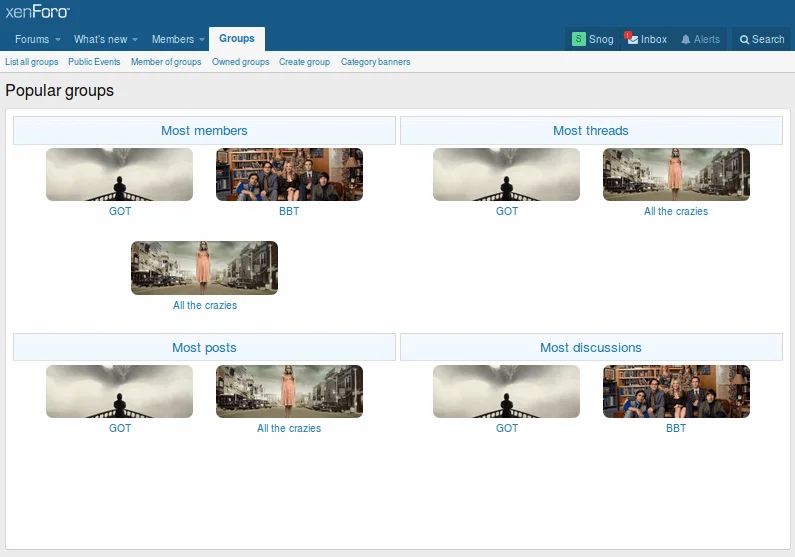The height and width of the screenshot is (557, 795).
Task: Select the GOT banner under Most posts
Action: (x=119, y=391)
